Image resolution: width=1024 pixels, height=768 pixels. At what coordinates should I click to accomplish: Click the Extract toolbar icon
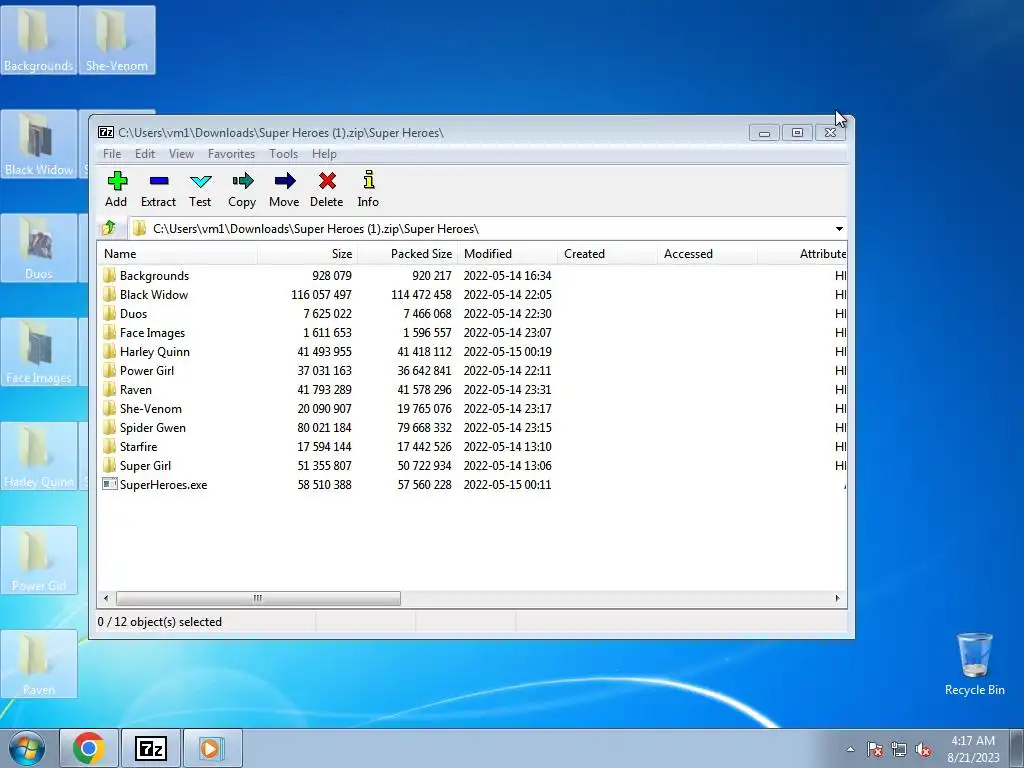(x=159, y=189)
